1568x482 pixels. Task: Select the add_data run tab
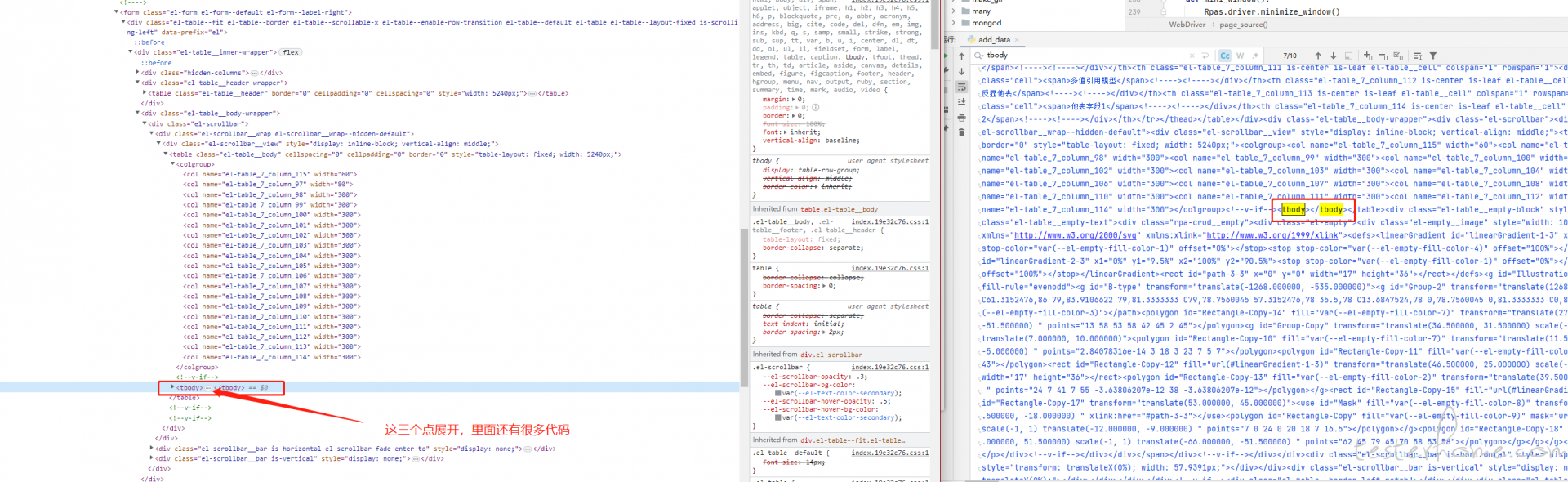click(x=994, y=39)
